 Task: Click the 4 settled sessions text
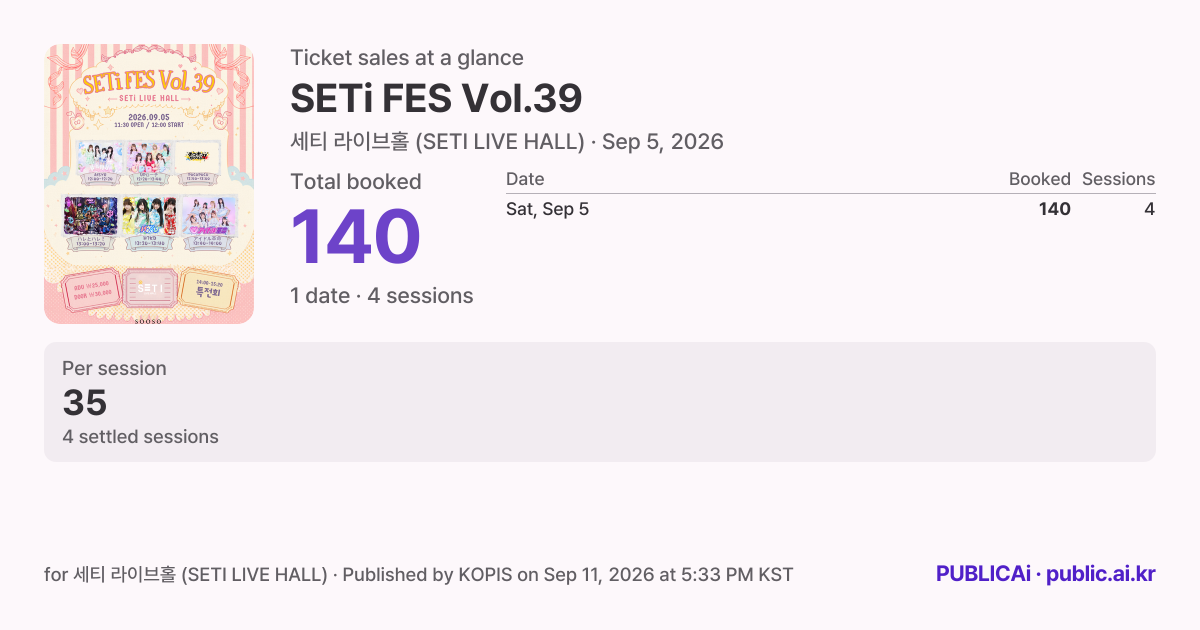pyautogui.click(x=140, y=437)
